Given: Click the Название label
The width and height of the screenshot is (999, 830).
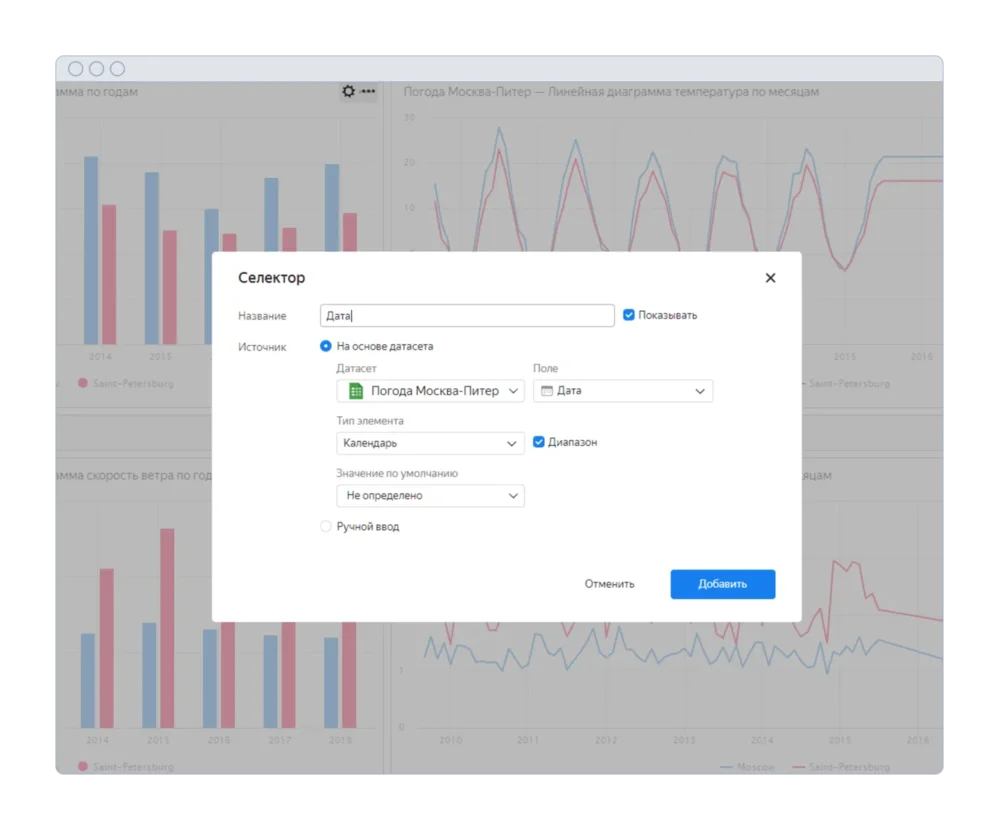Looking at the screenshot, I should [x=262, y=316].
